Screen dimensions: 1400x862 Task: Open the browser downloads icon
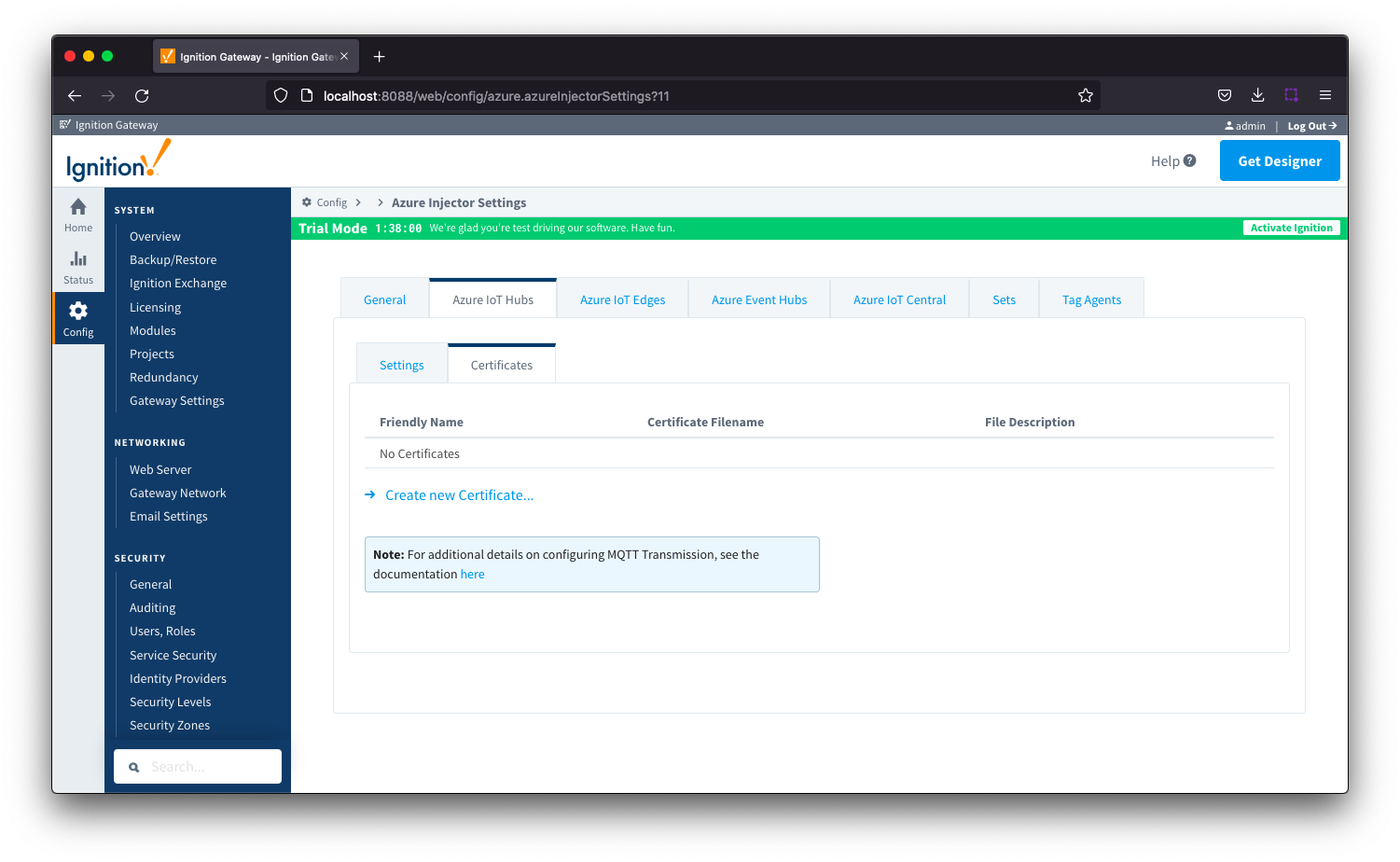tap(1257, 95)
